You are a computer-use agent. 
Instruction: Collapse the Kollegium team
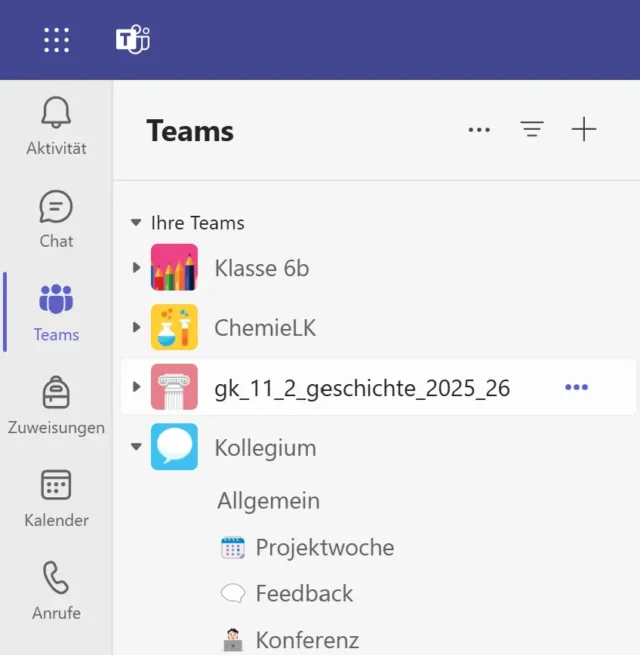[x=137, y=447]
